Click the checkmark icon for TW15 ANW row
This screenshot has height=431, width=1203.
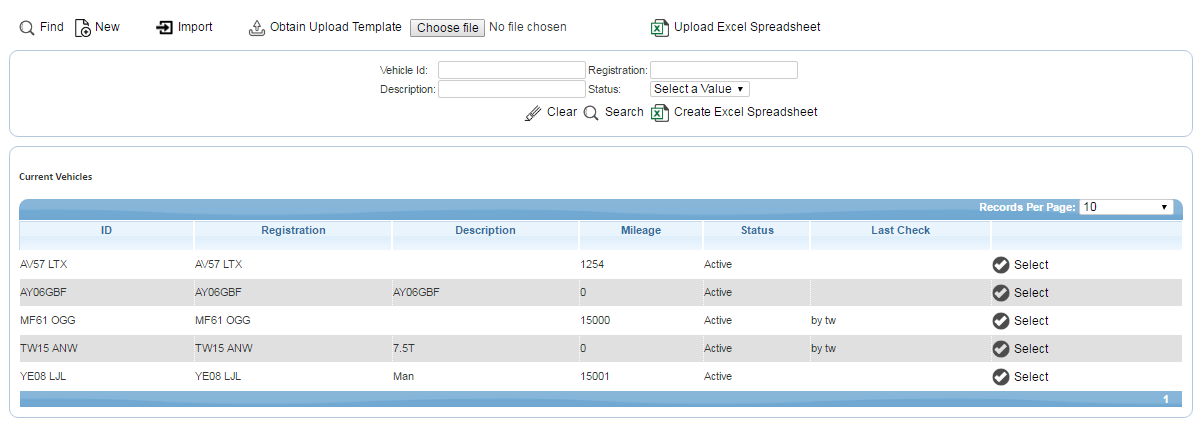1000,349
